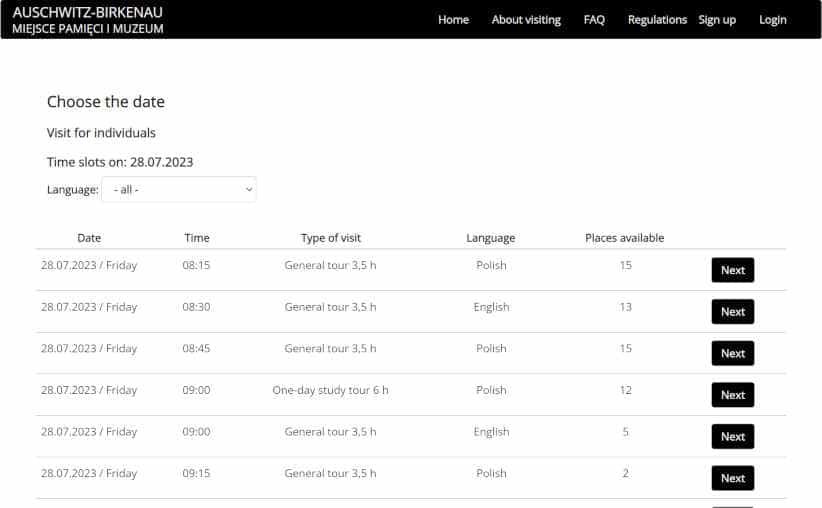View the Regulations page

point(657,20)
